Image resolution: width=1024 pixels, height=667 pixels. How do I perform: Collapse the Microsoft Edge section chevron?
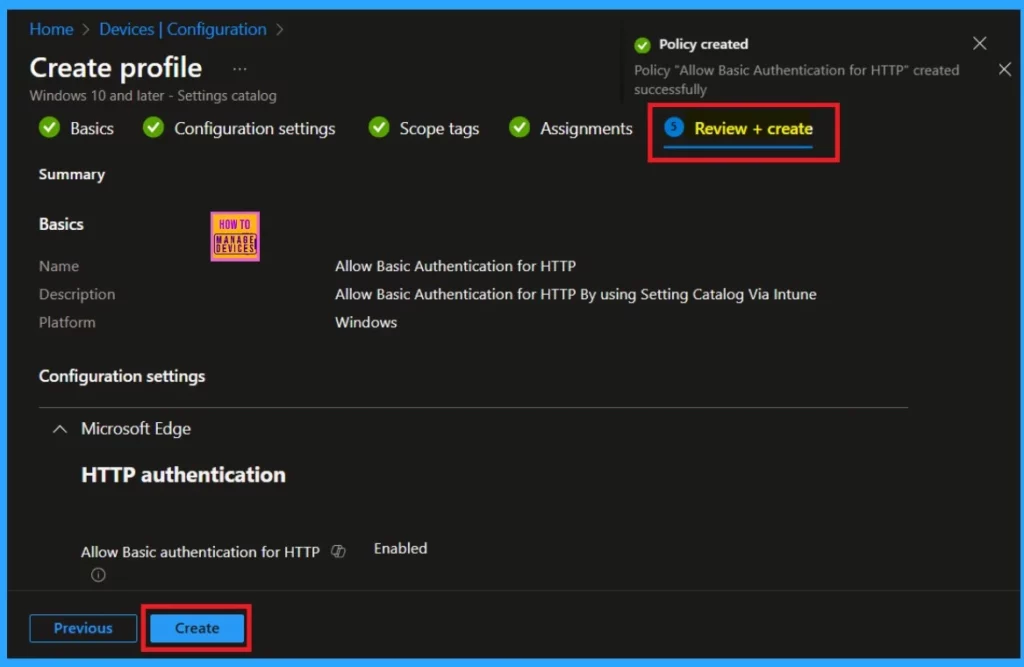click(x=59, y=429)
